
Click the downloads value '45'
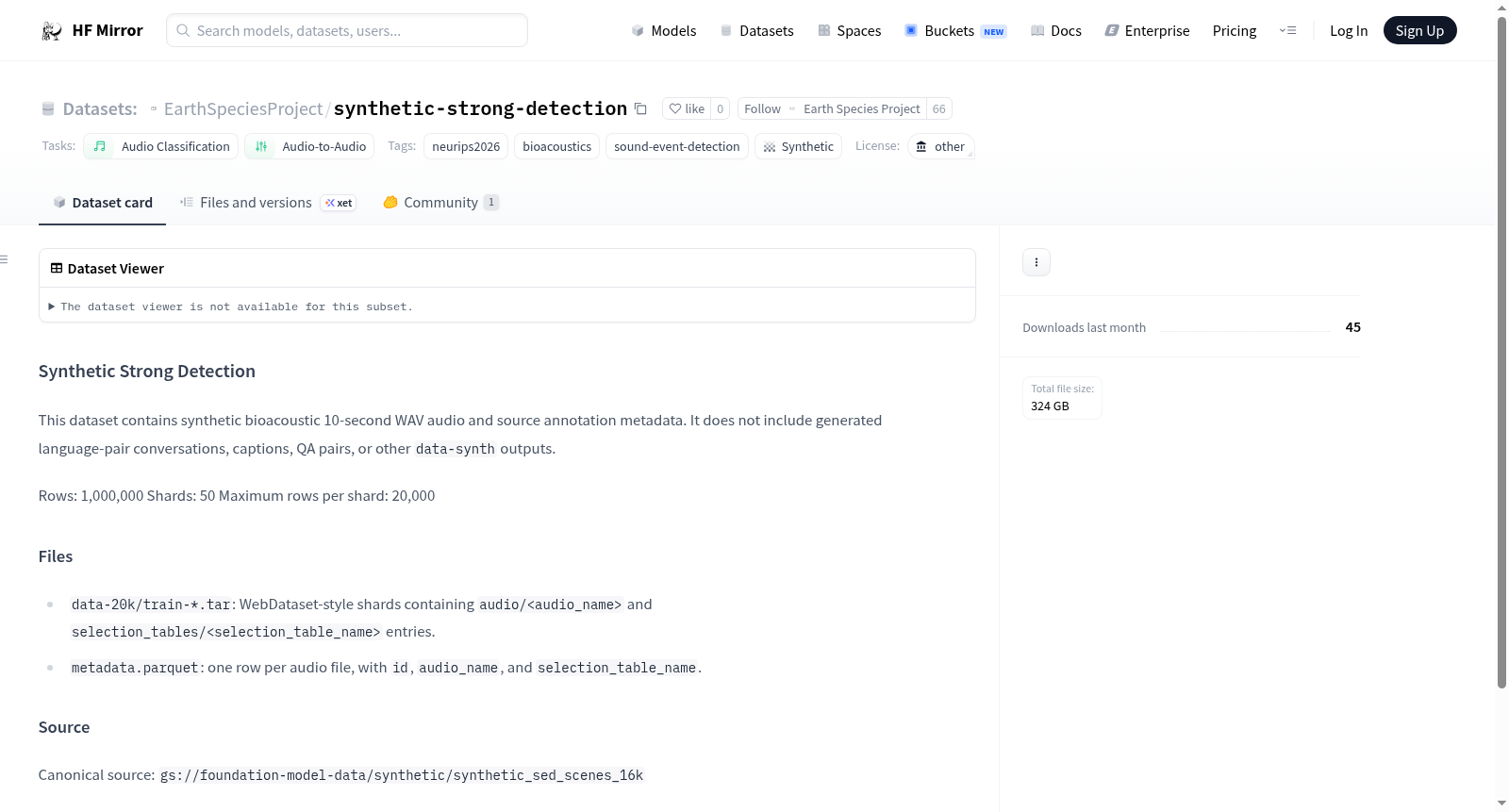tap(1353, 327)
